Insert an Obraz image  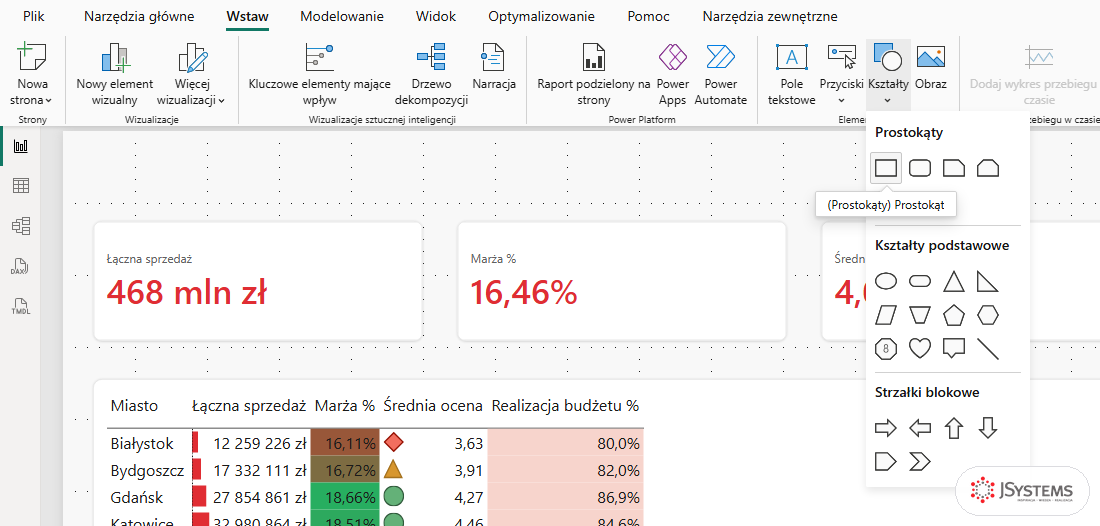pos(931,67)
